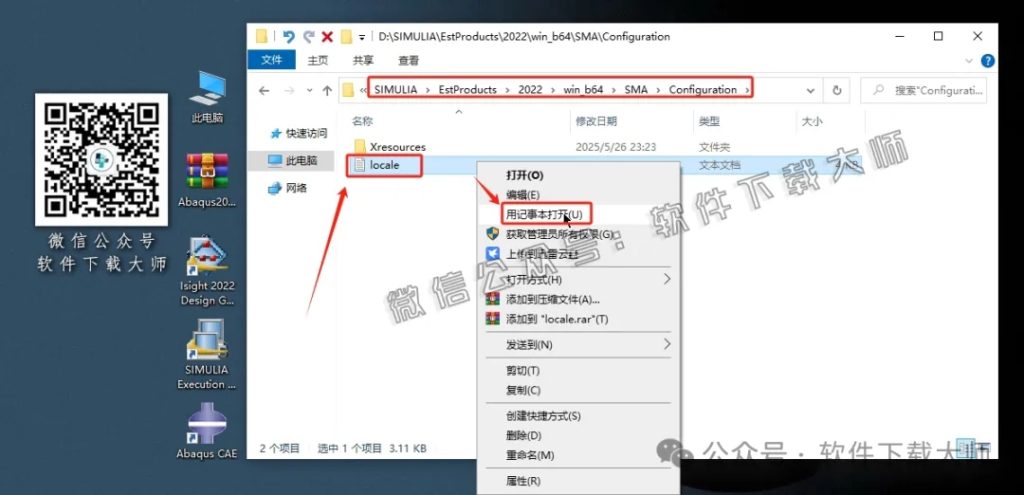Choose 添加到压缩文件(A)... menu entry
This screenshot has height=495, width=1024.
552,299
